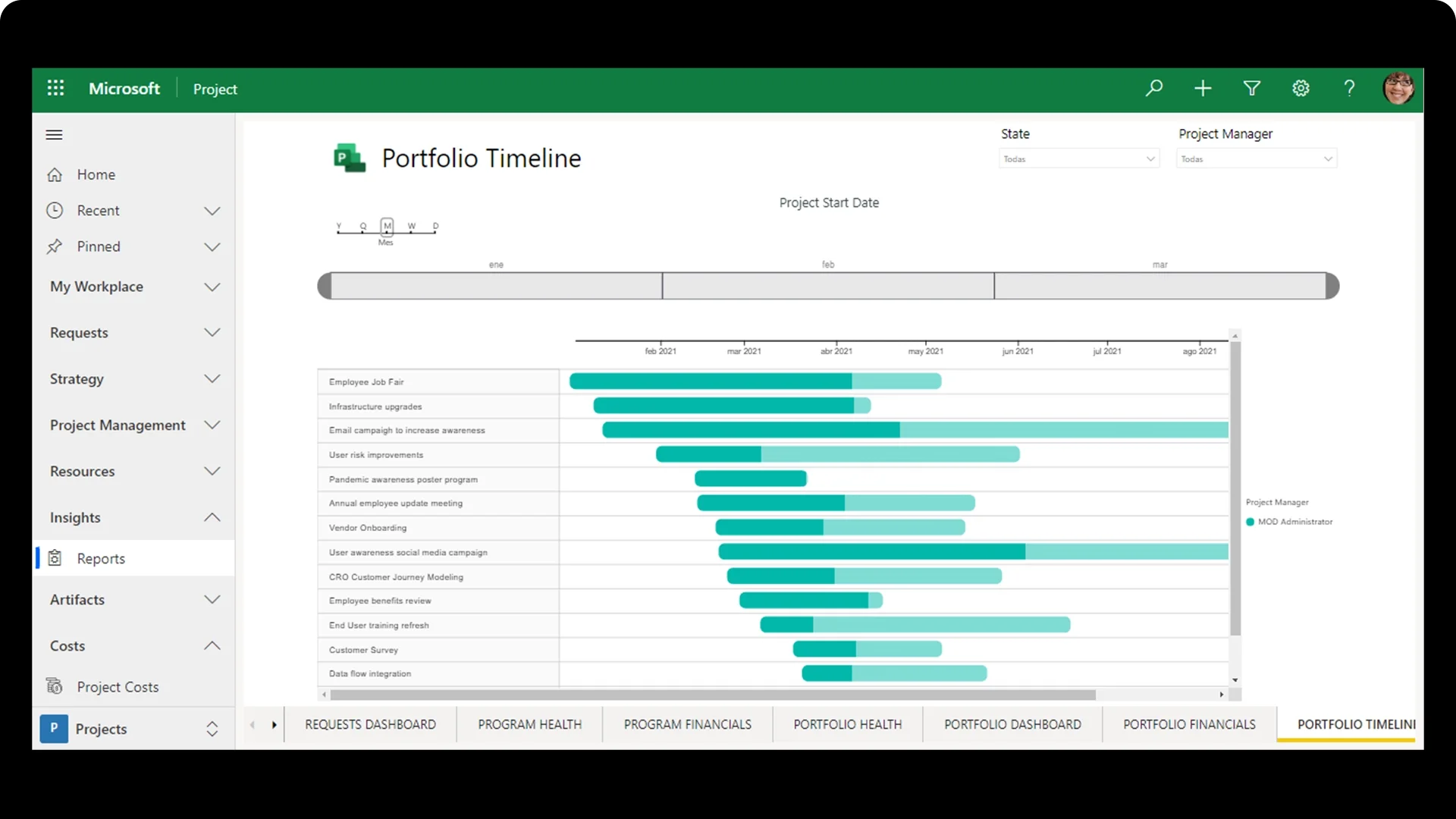Select the Q quarter granularity option
The image size is (1456, 819).
(363, 226)
